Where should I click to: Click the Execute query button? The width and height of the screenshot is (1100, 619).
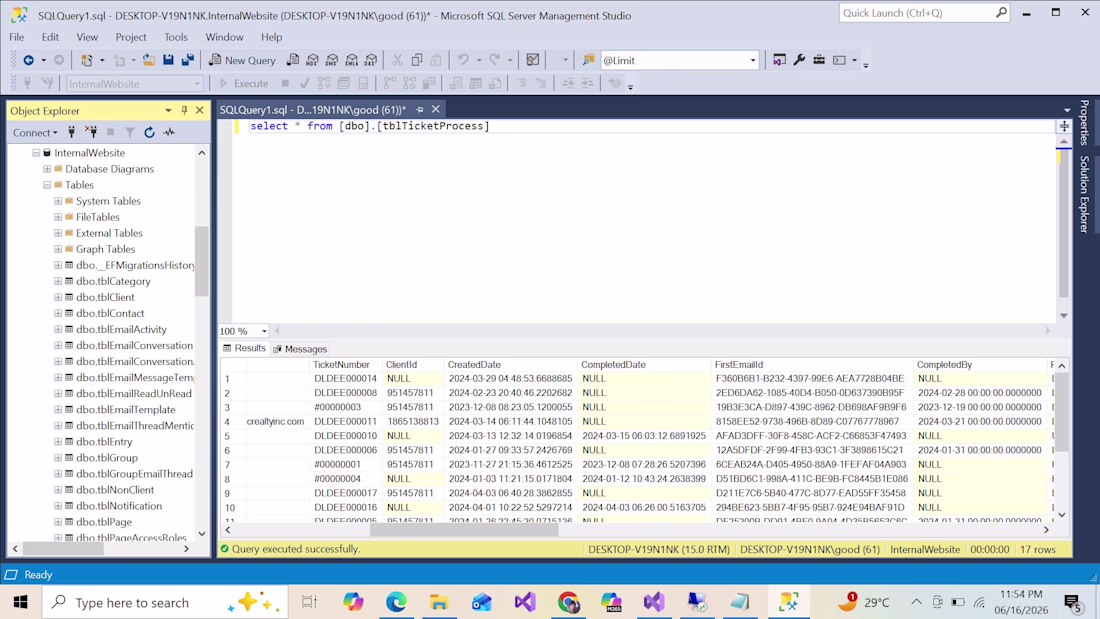pos(243,84)
